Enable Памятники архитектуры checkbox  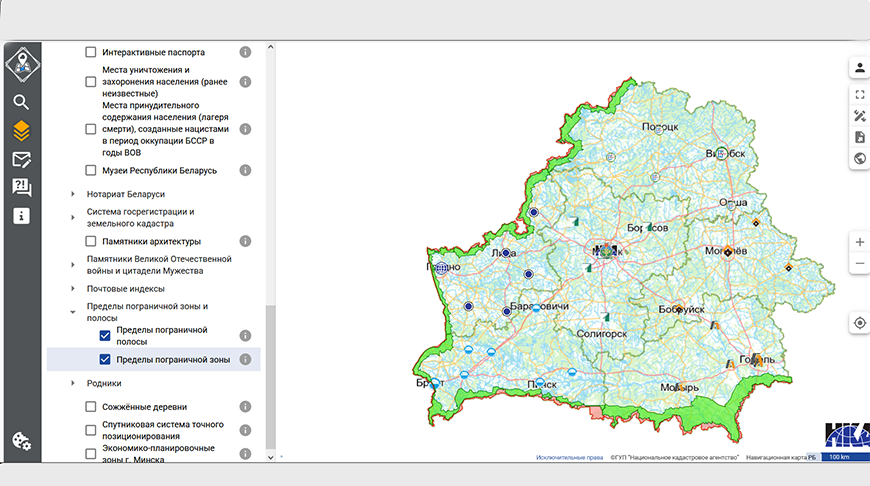[x=90, y=241]
